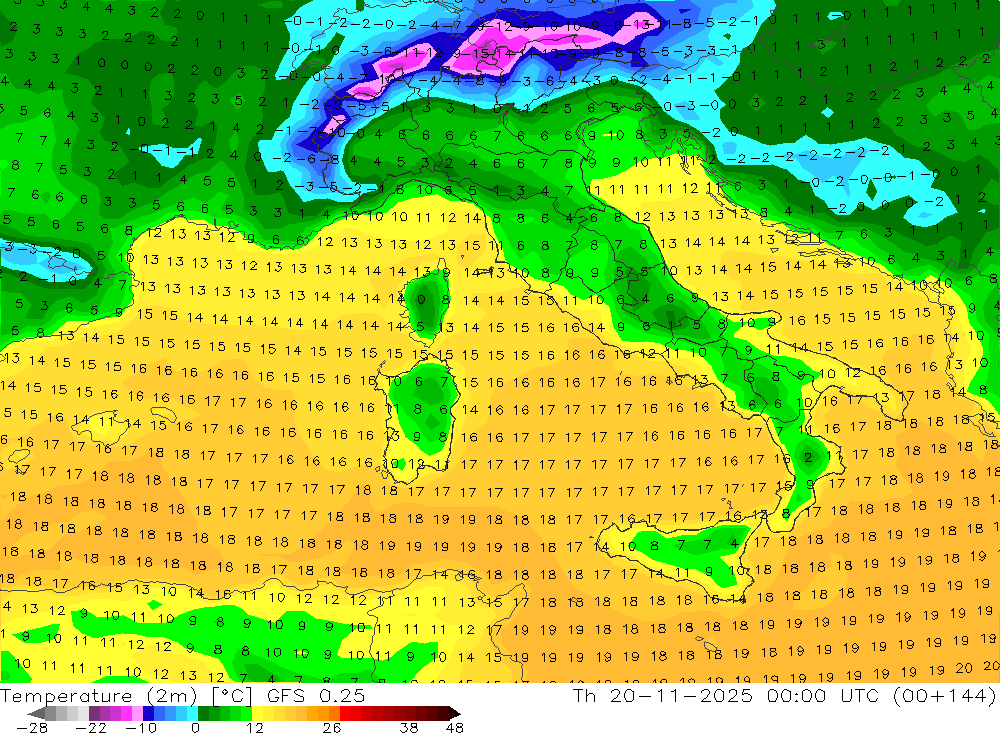Pick the darkest green legend swatch right of 0

[203, 713]
